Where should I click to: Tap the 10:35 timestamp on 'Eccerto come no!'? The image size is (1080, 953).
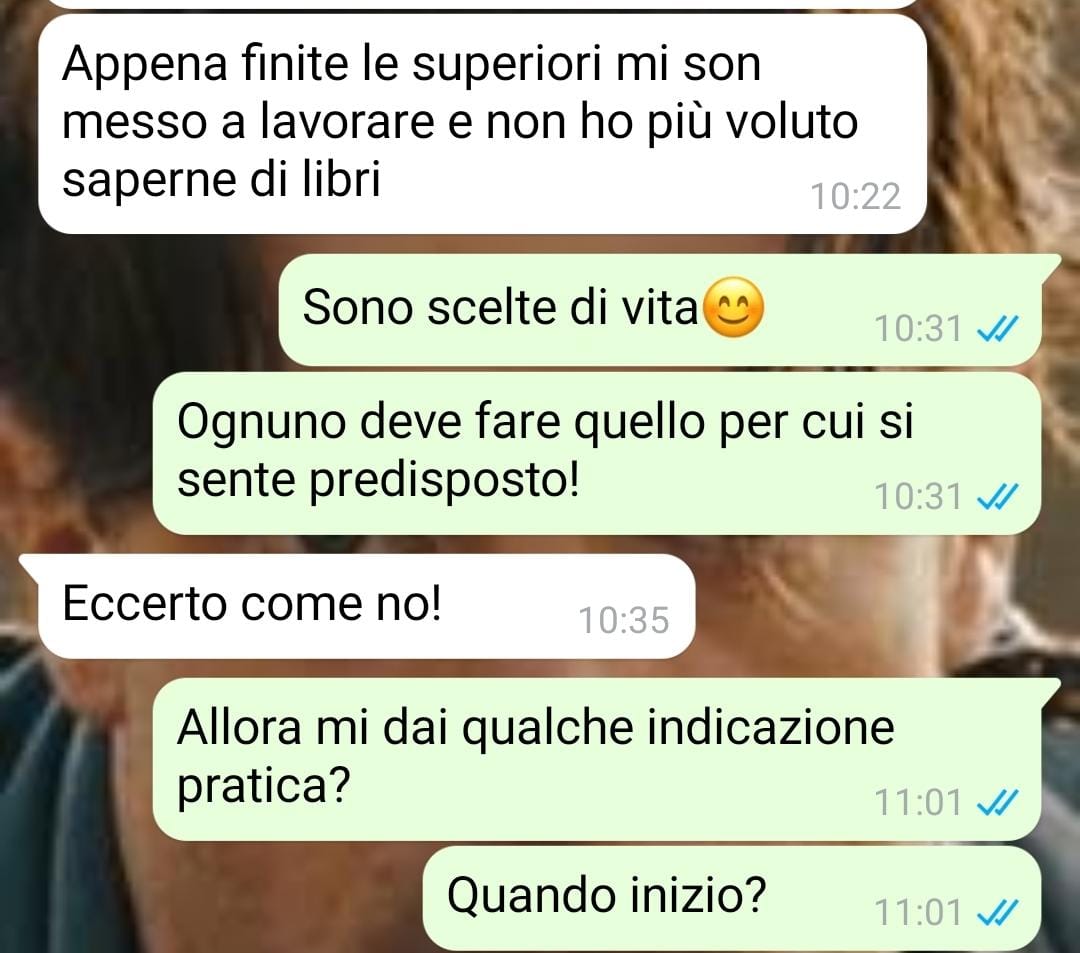(623, 620)
